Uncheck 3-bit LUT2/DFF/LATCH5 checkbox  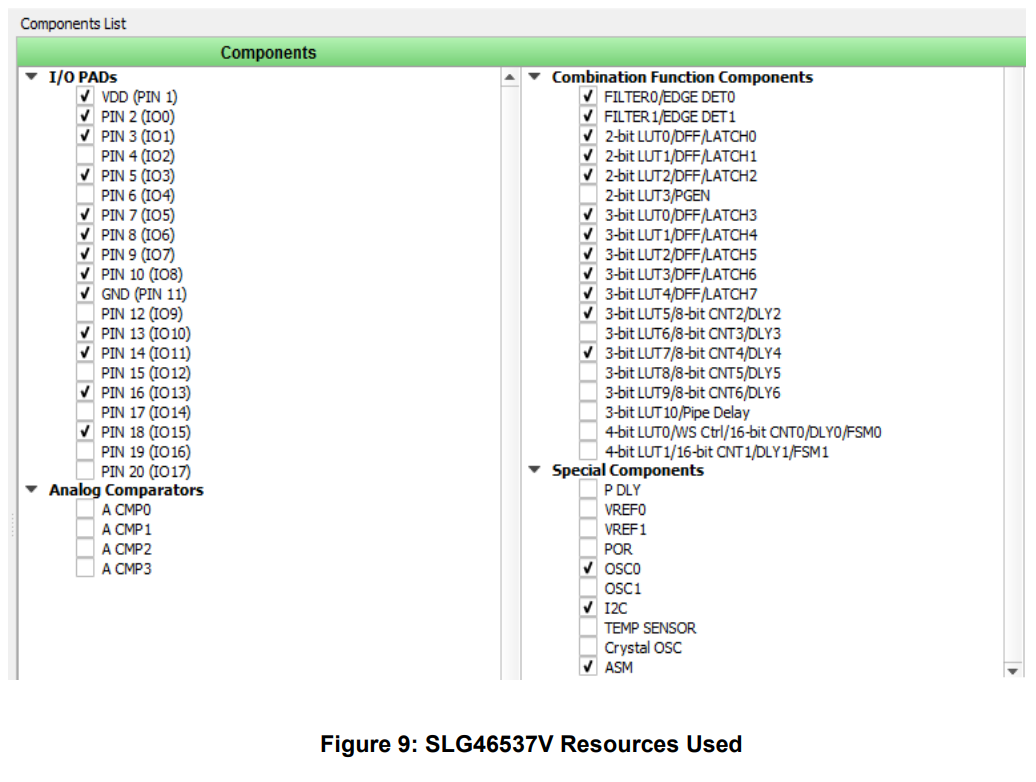tap(588, 254)
